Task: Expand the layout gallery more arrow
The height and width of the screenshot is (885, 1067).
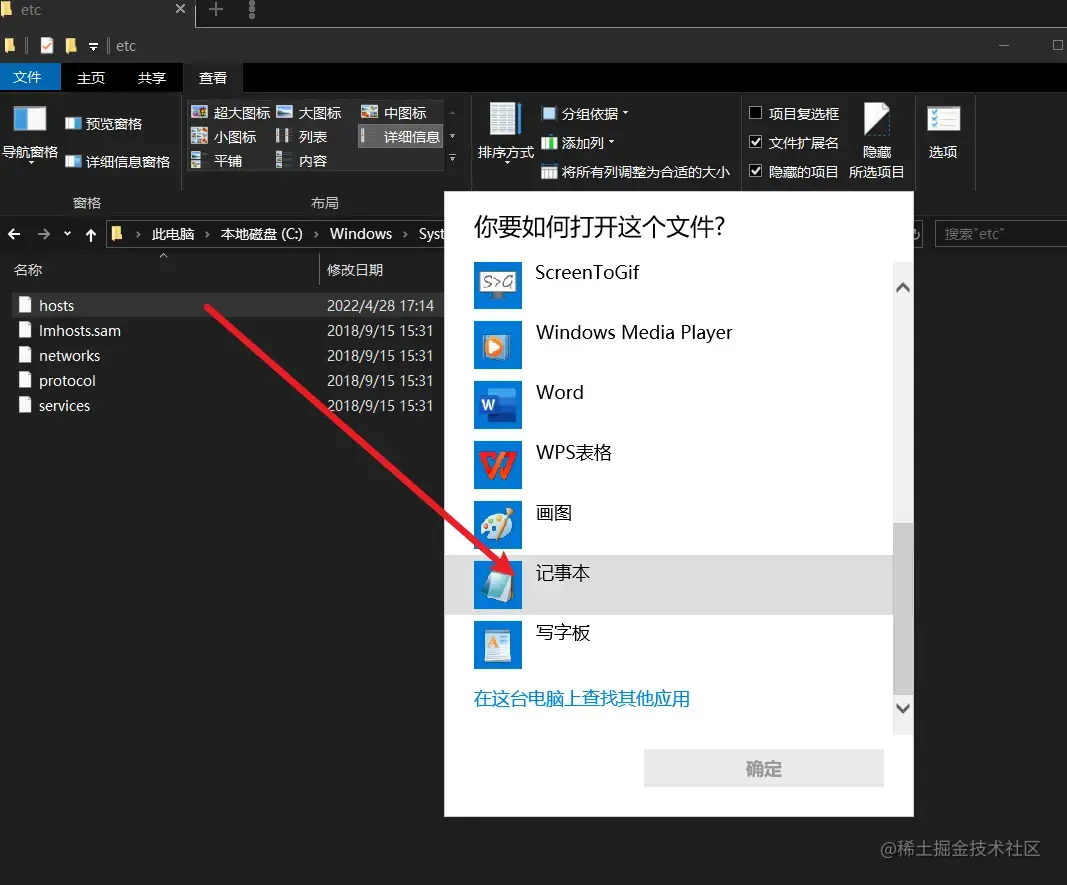Action: point(453,158)
